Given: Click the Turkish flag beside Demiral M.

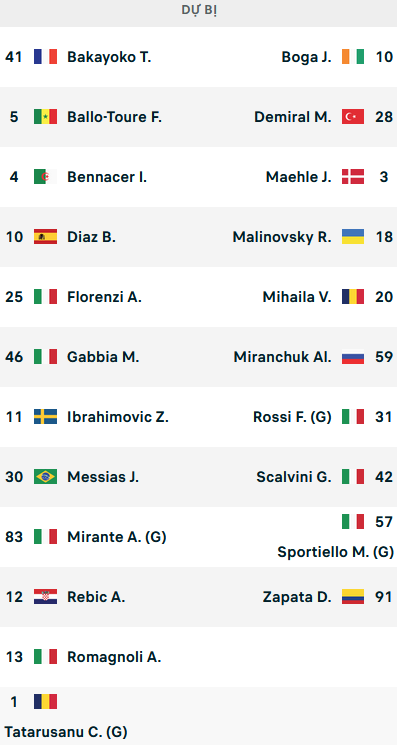Looking at the screenshot, I should pyautogui.click(x=353, y=116).
